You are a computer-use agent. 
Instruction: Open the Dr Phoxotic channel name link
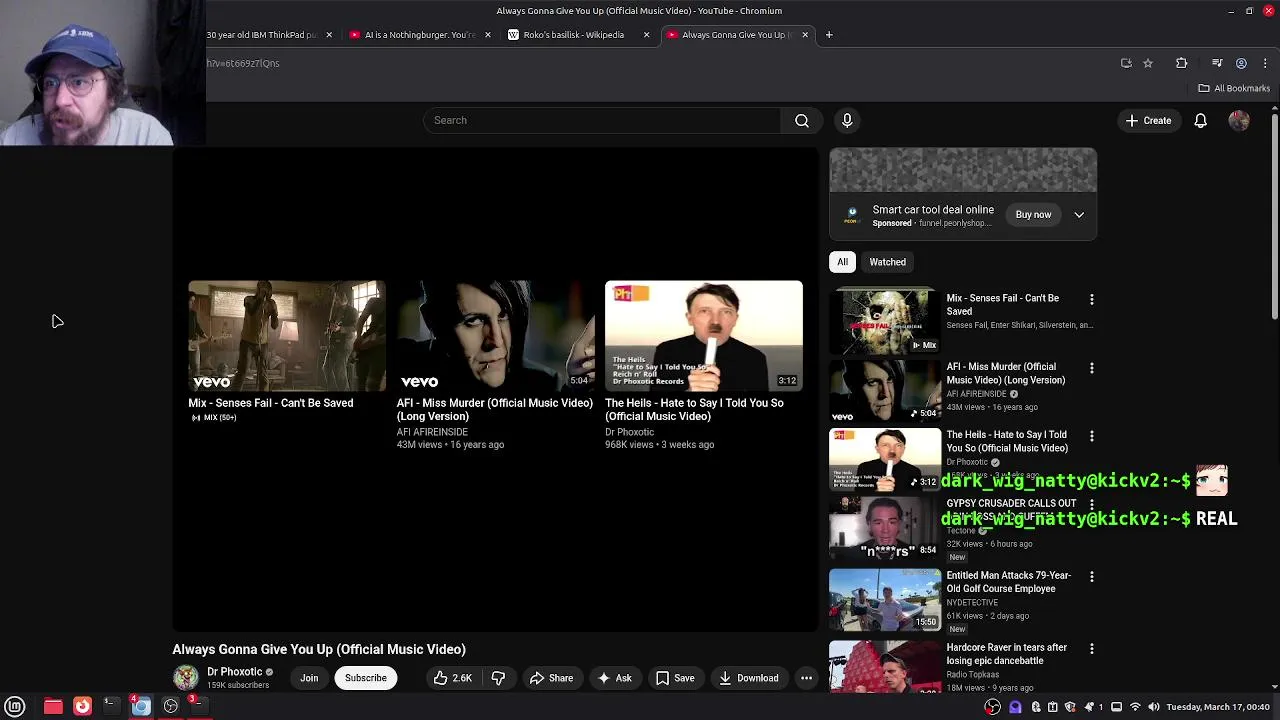click(x=234, y=672)
